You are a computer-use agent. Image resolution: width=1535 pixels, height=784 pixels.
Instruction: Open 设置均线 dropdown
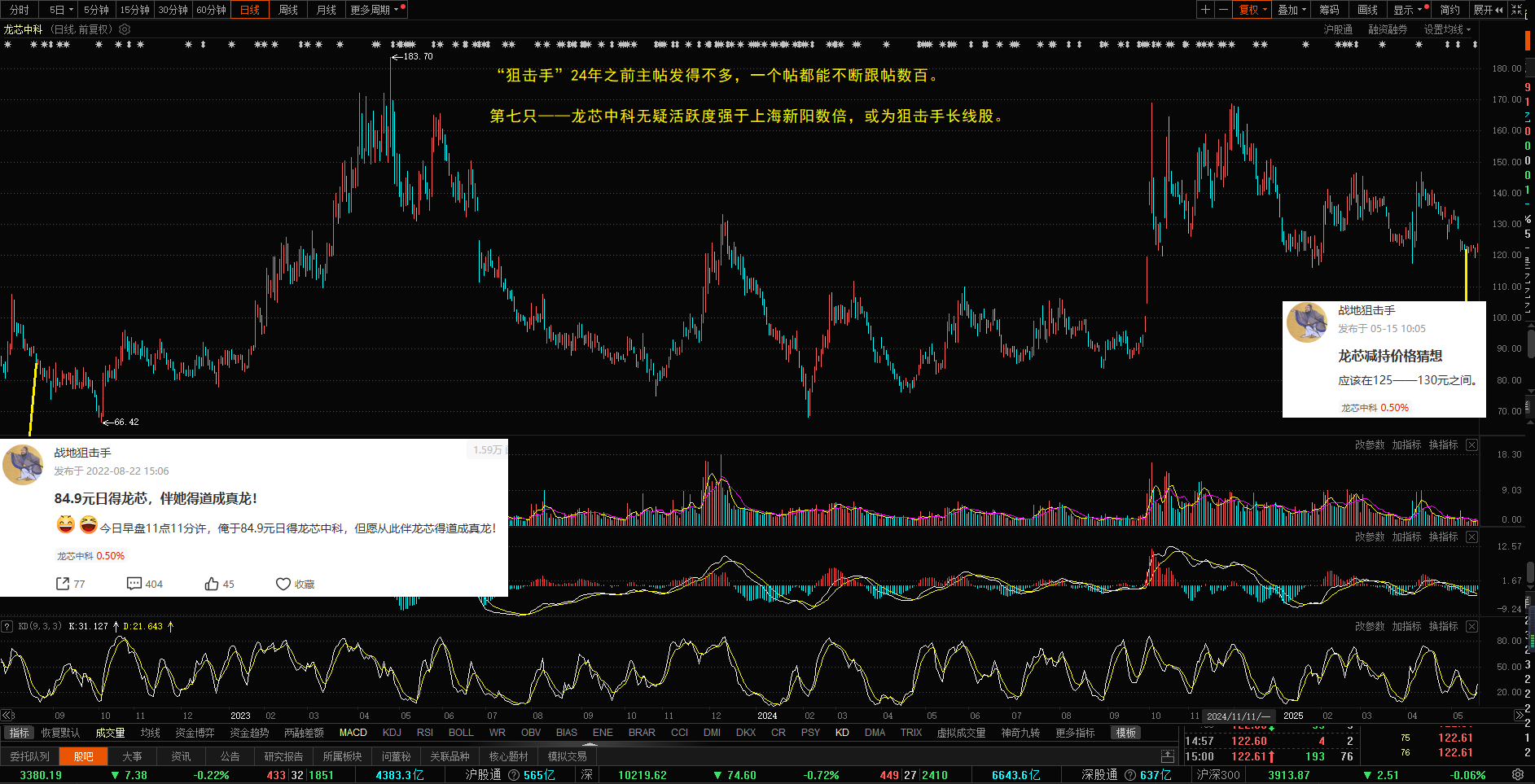click(x=1448, y=29)
